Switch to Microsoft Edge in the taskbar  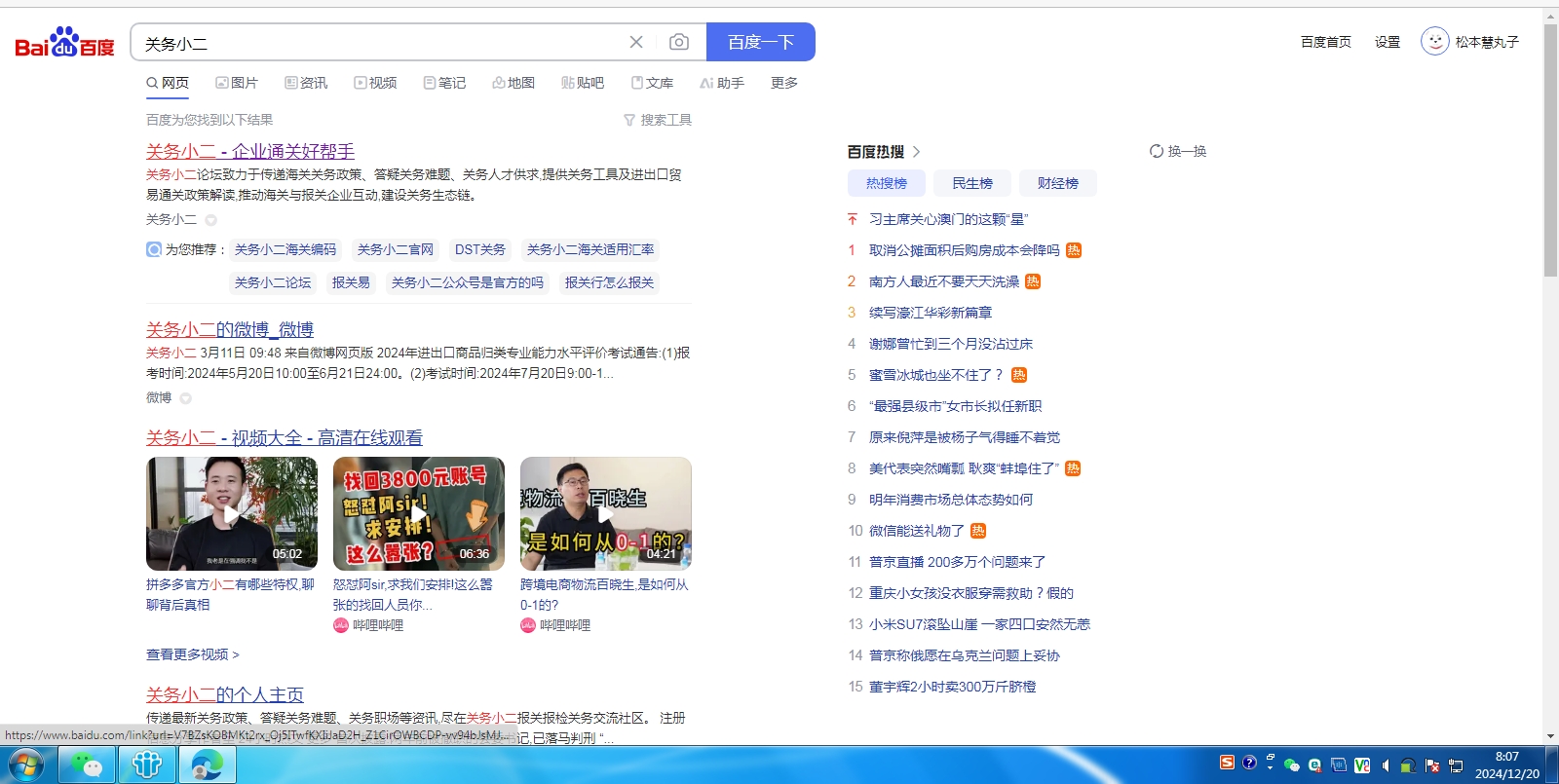tap(207, 765)
